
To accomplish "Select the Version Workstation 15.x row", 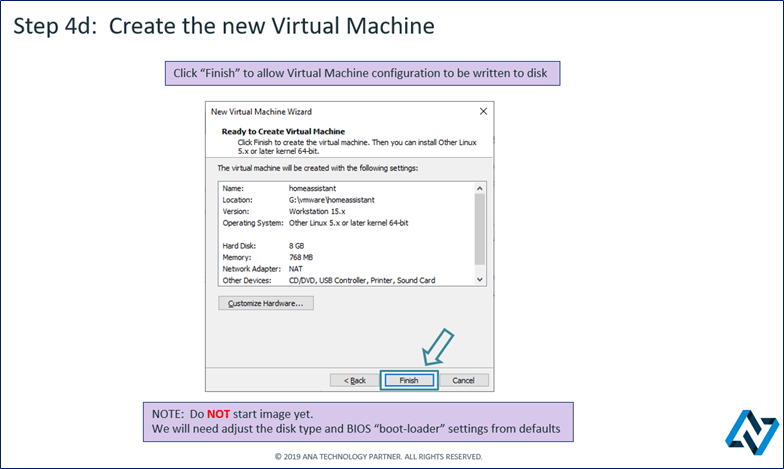I will coord(300,211).
